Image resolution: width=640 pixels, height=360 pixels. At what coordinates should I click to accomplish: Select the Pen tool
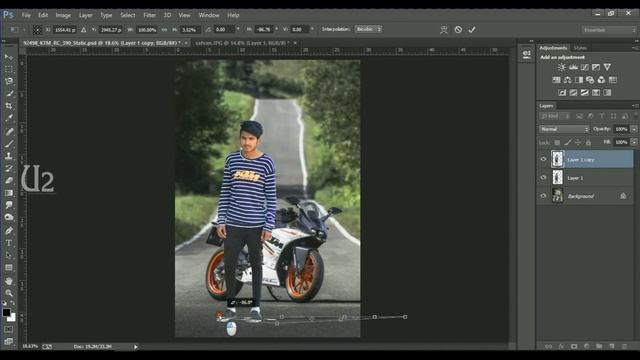pyautogui.click(x=9, y=231)
